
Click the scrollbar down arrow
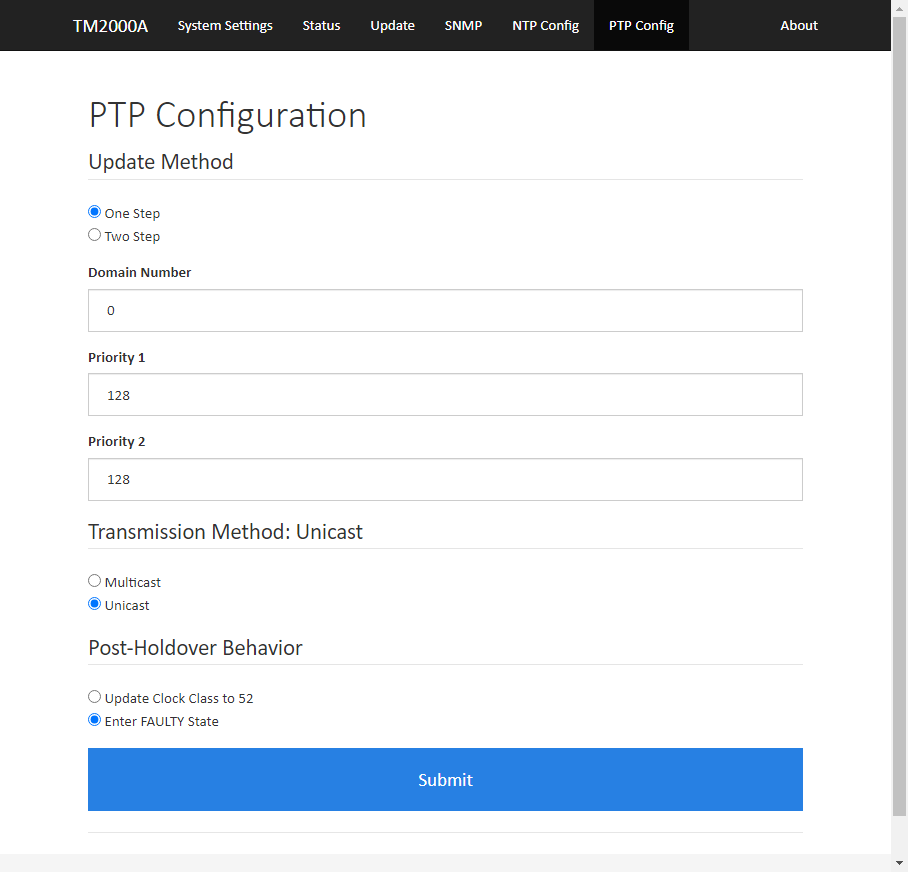click(x=899, y=863)
